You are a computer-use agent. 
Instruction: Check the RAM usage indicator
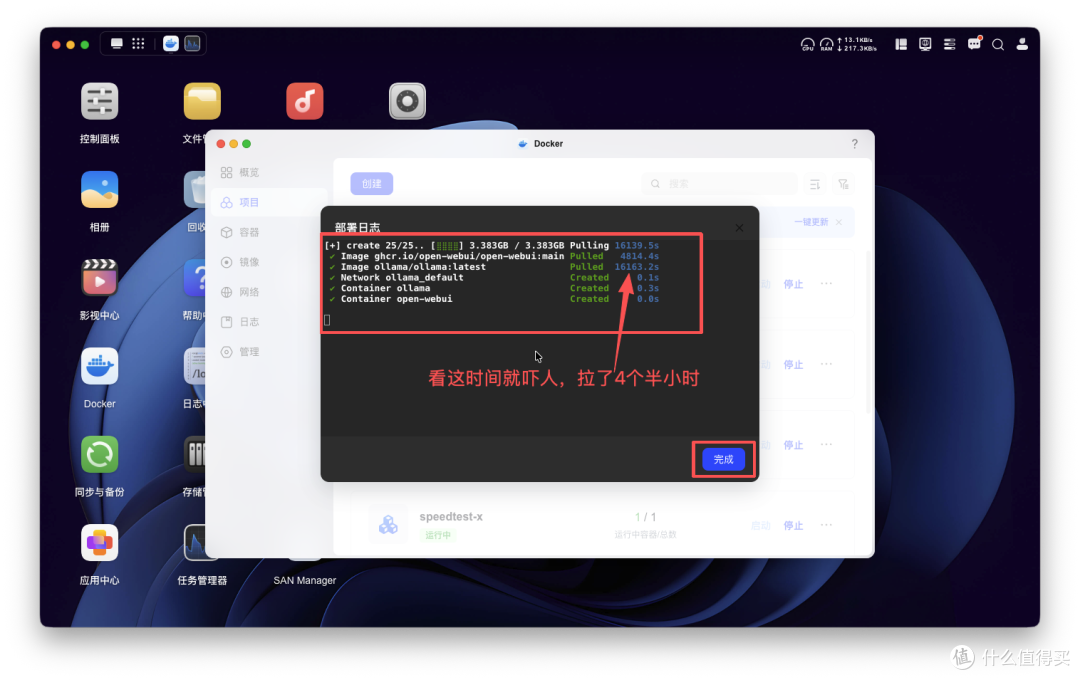click(826, 45)
